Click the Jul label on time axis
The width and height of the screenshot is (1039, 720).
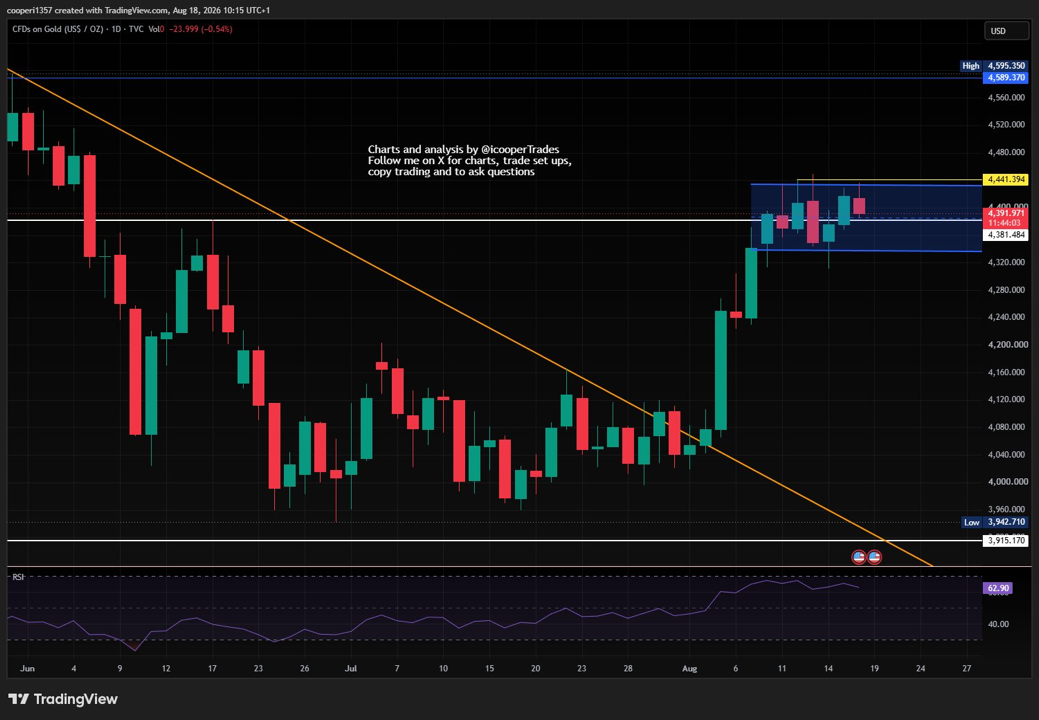[351, 668]
